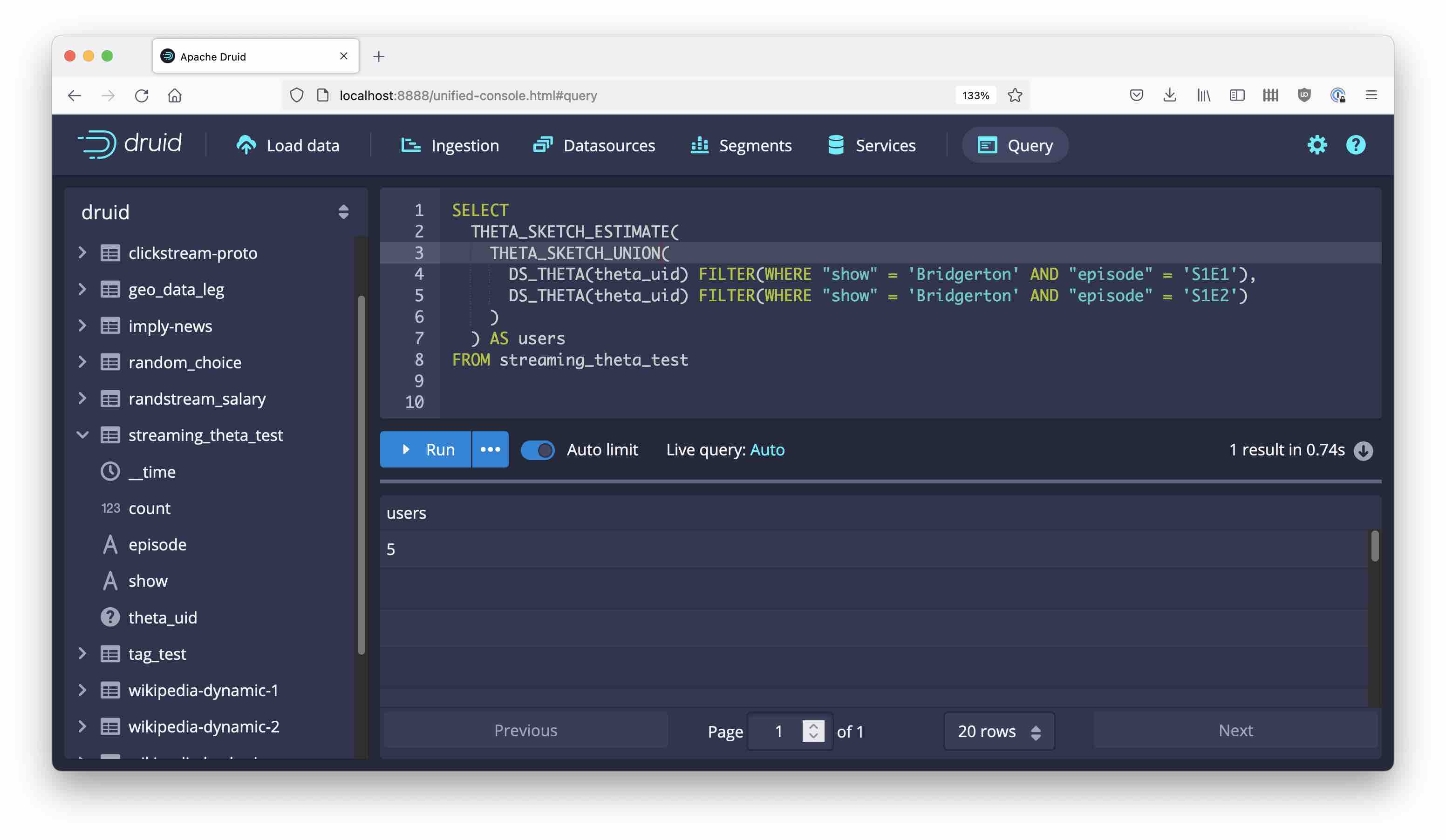
Task: Click the Live query Auto link
Action: [767, 450]
